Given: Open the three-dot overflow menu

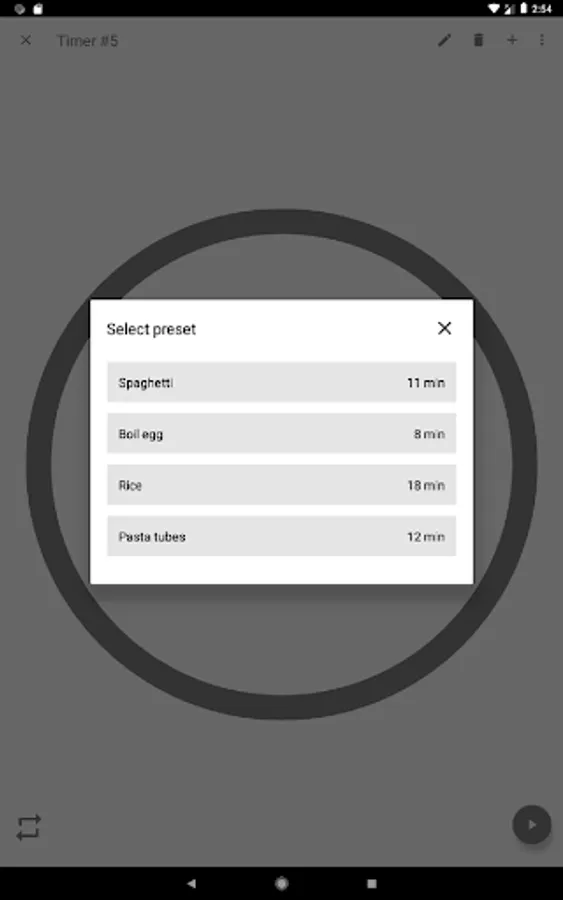Looking at the screenshot, I should tap(542, 40).
